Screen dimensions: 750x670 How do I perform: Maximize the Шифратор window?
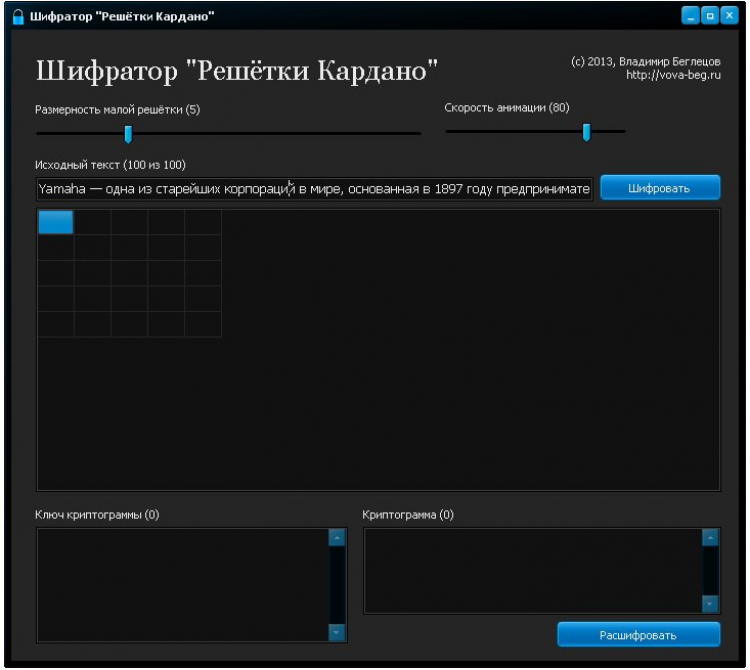coord(710,16)
